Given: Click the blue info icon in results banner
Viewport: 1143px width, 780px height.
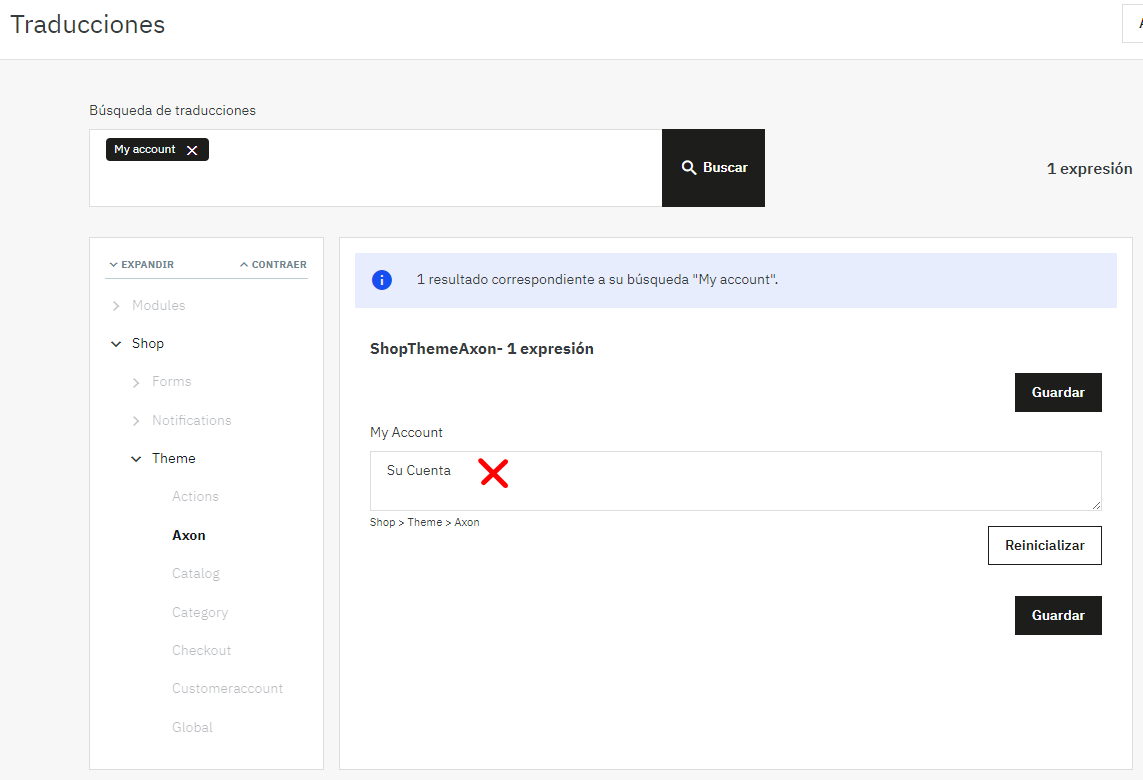Looking at the screenshot, I should coord(382,280).
